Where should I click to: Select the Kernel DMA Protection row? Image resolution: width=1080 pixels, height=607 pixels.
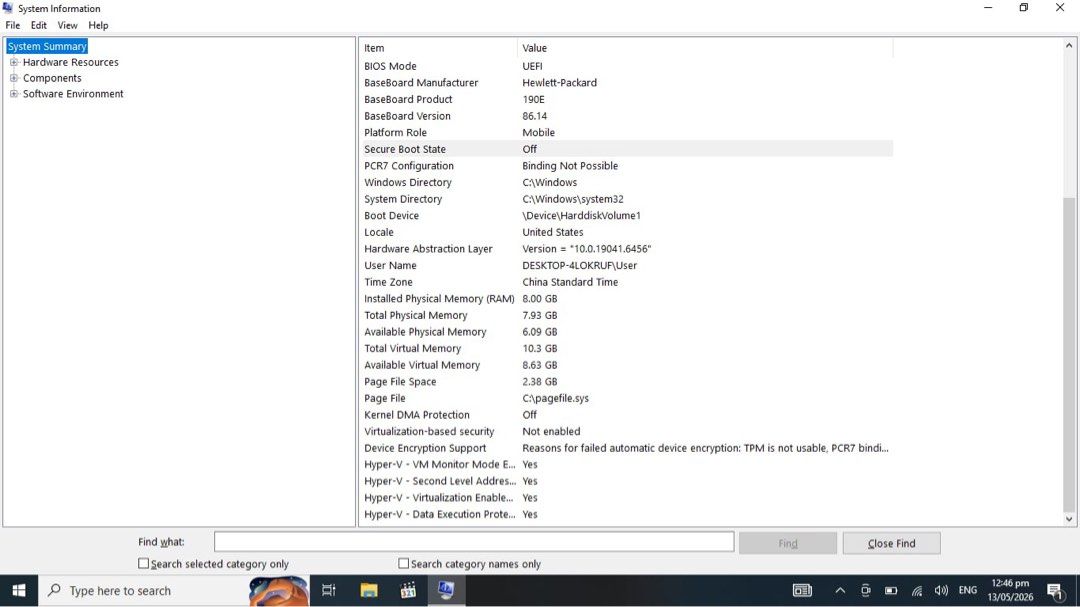[x=627, y=415]
